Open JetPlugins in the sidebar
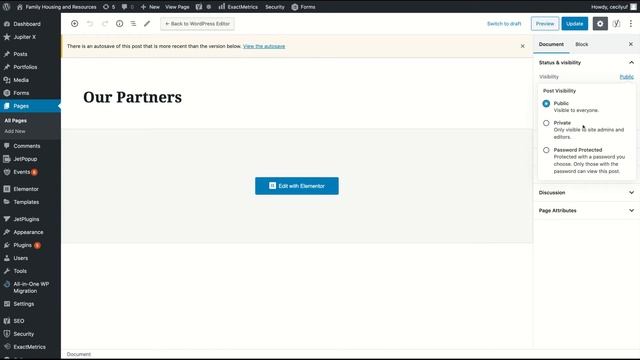 click(x=26, y=220)
